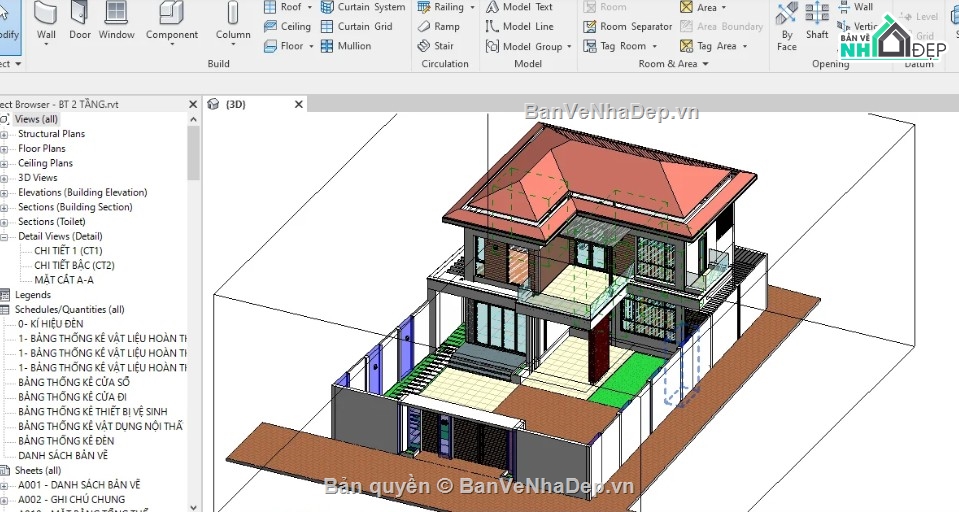Click the Model Group icon
The height and width of the screenshot is (512, 959).
tap(492, 46)
